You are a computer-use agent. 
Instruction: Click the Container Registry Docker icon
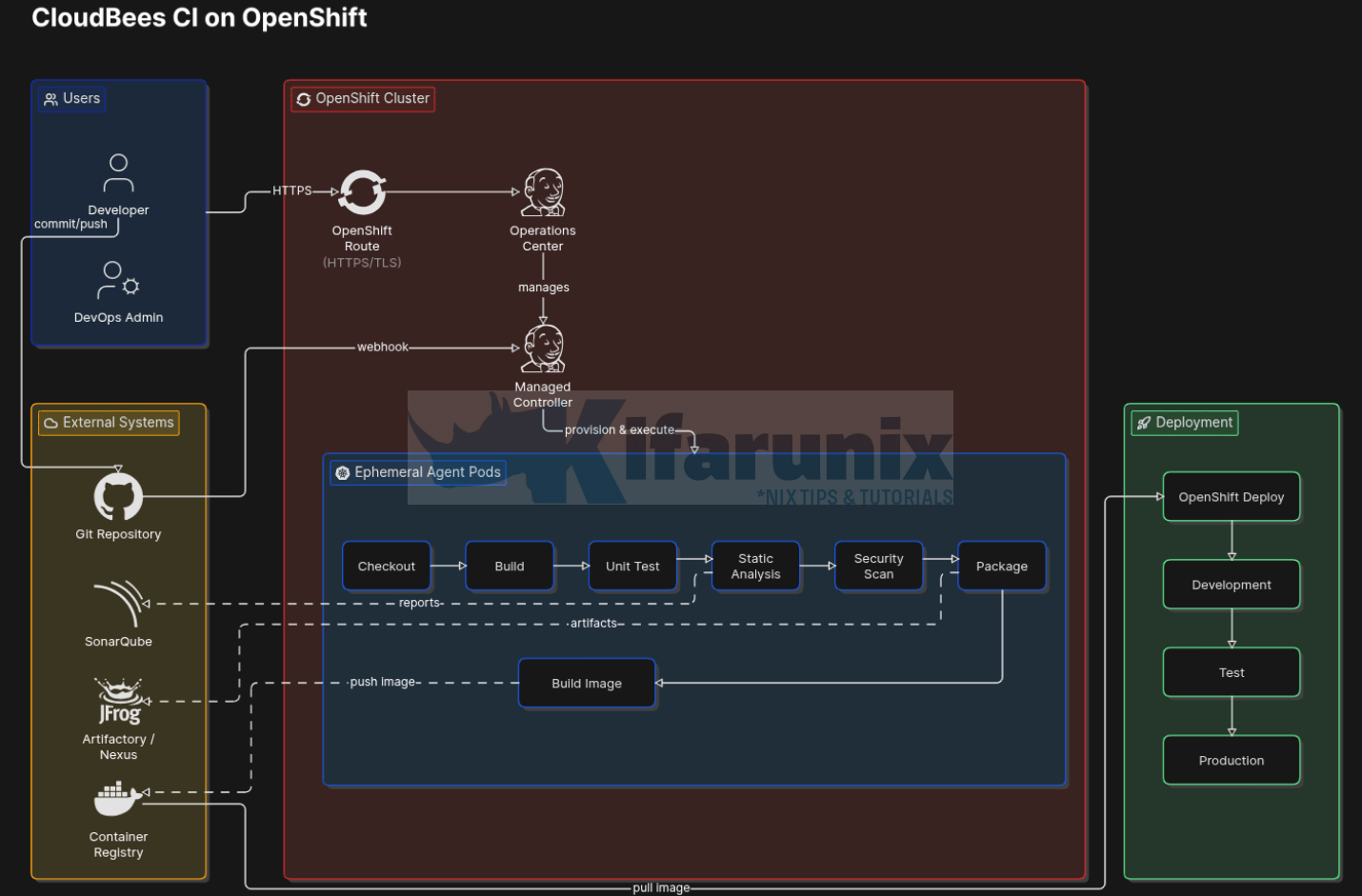coord(118,799)
